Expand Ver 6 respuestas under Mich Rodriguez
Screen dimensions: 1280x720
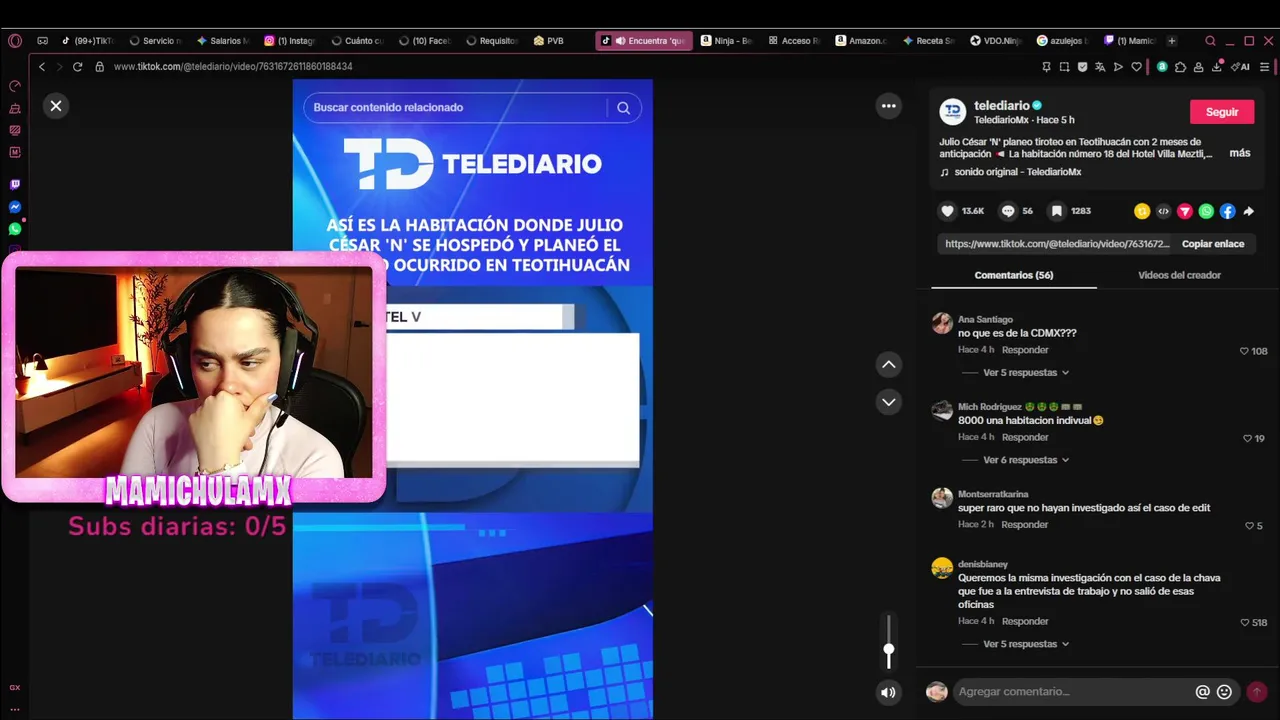pyautogui.click(x=1026, y=460)
